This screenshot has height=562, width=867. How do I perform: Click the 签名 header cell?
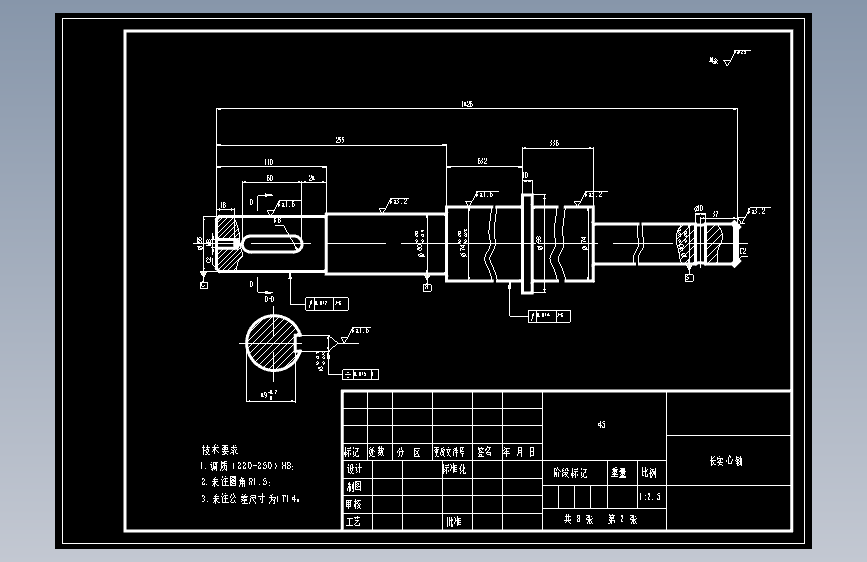coord(484,452)
